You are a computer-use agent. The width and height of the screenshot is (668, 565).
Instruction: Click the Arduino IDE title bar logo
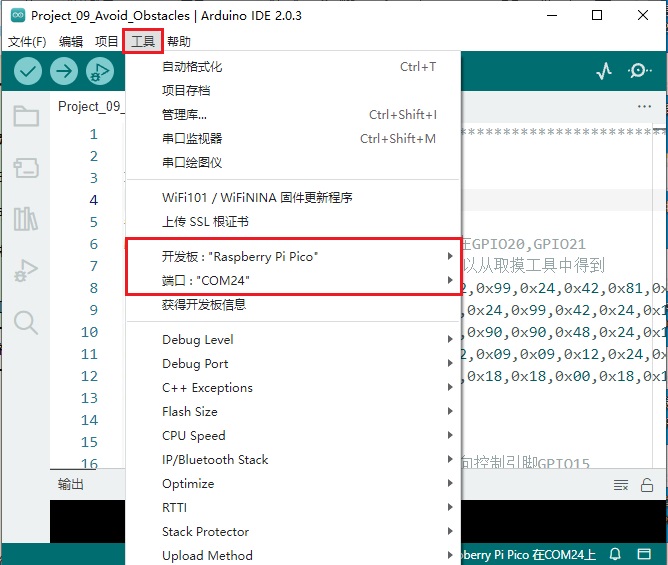point(18,16)
